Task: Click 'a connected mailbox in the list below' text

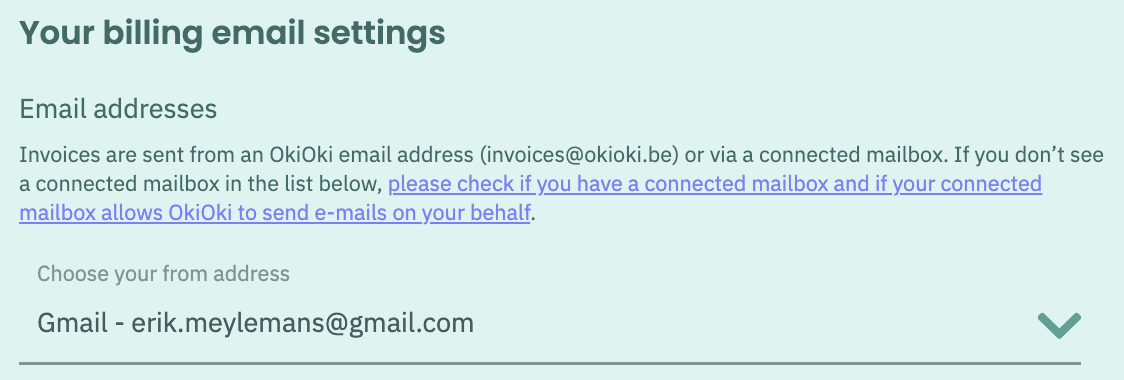Action: tap(200, 184)
